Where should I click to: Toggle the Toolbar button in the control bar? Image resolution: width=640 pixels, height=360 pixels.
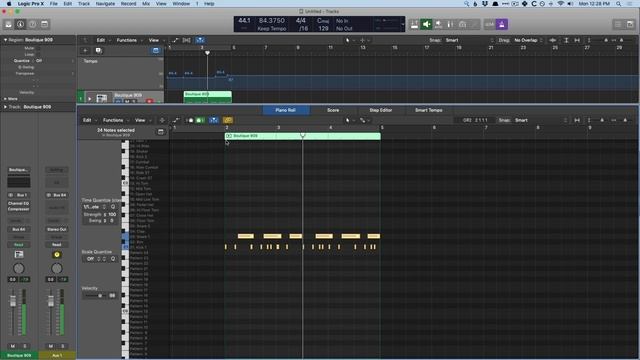(44, 24)
